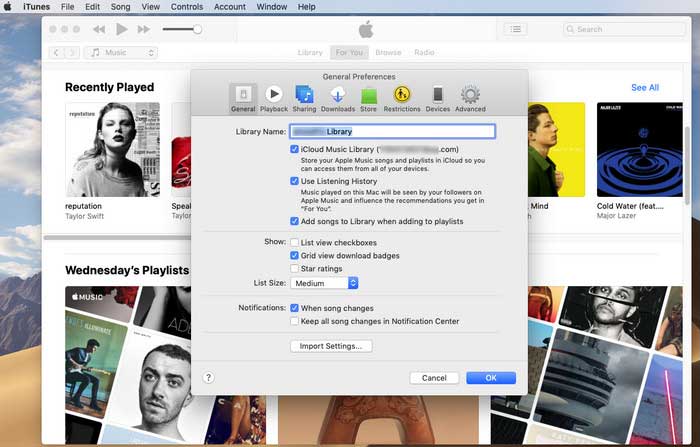
Task: Open the Advanced preferences pane
Action: pos(470,99)
